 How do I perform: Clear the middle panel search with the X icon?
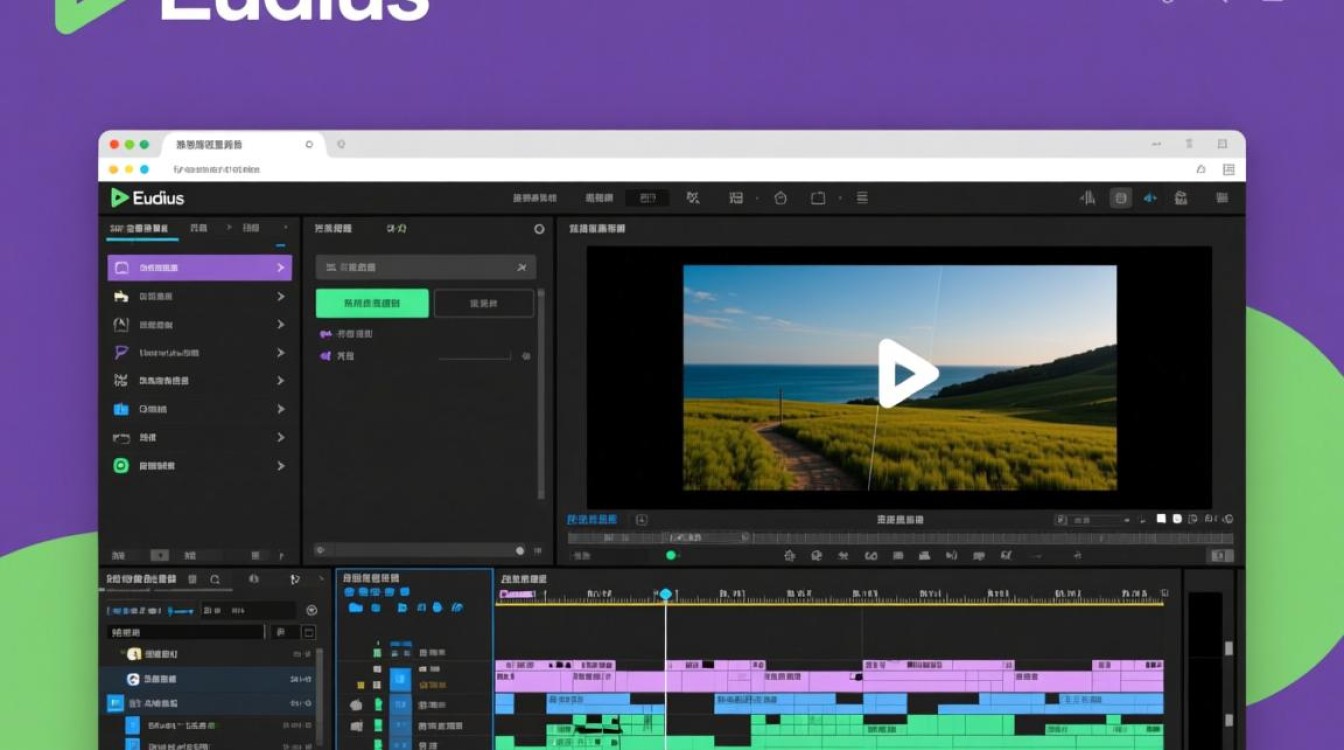[x=521, y=268]
